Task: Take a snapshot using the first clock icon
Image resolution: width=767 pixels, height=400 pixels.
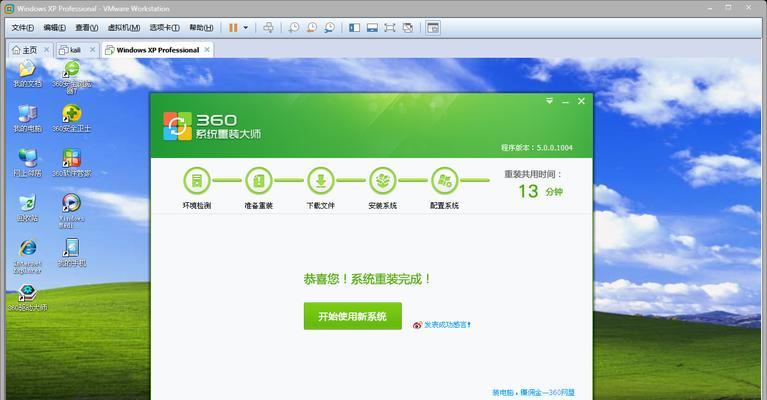Action: coord(293,28)
